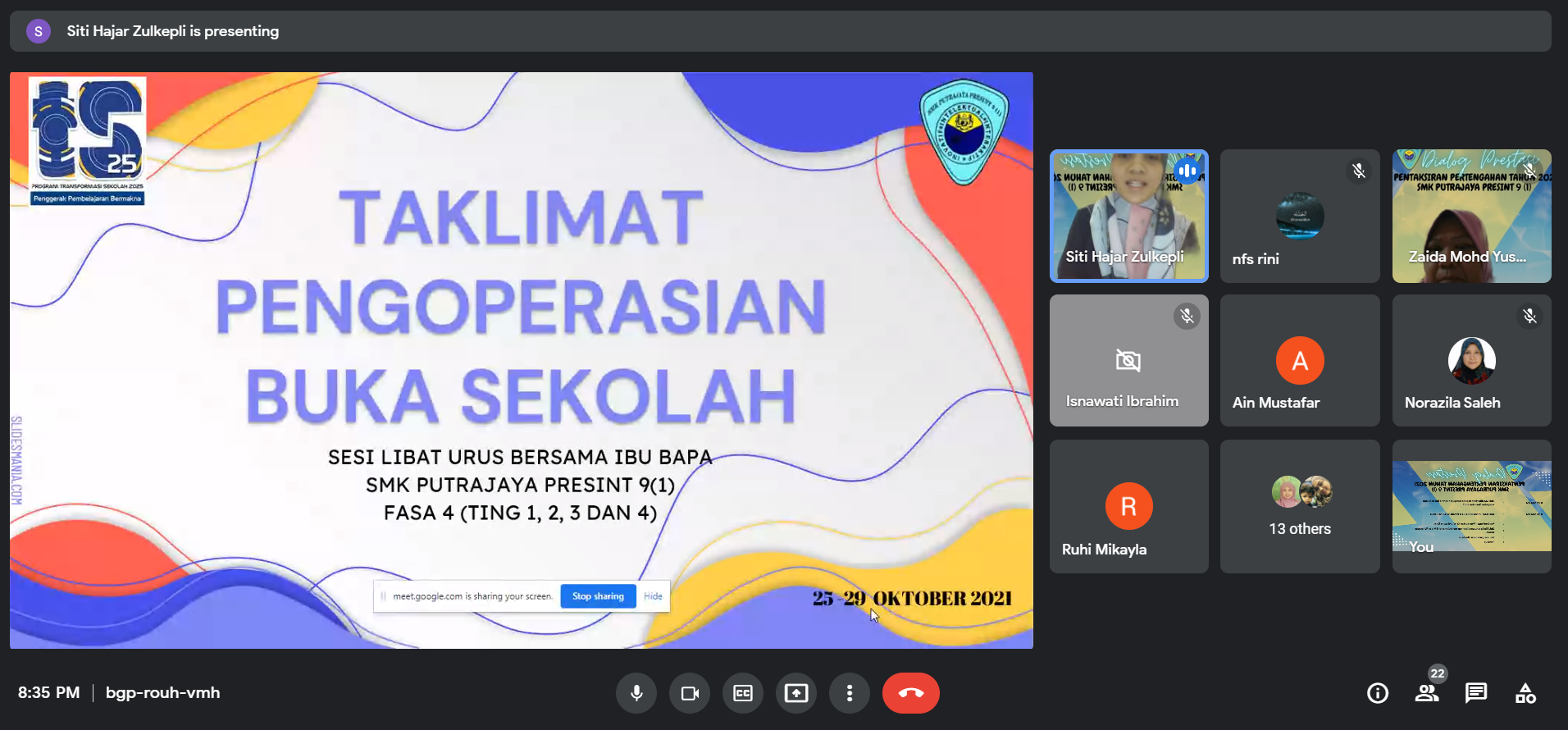Click Norazila Saleh's profile picture tile
This screenshot has width=1568, height=730.
pyautogui.click(x=1471, y=361)
